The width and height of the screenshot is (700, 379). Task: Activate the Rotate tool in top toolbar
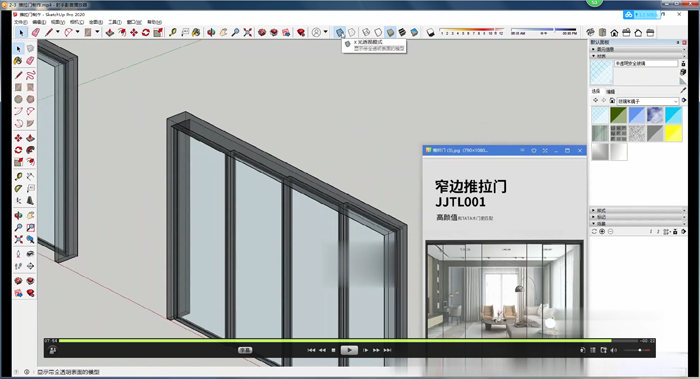point(146,33)
